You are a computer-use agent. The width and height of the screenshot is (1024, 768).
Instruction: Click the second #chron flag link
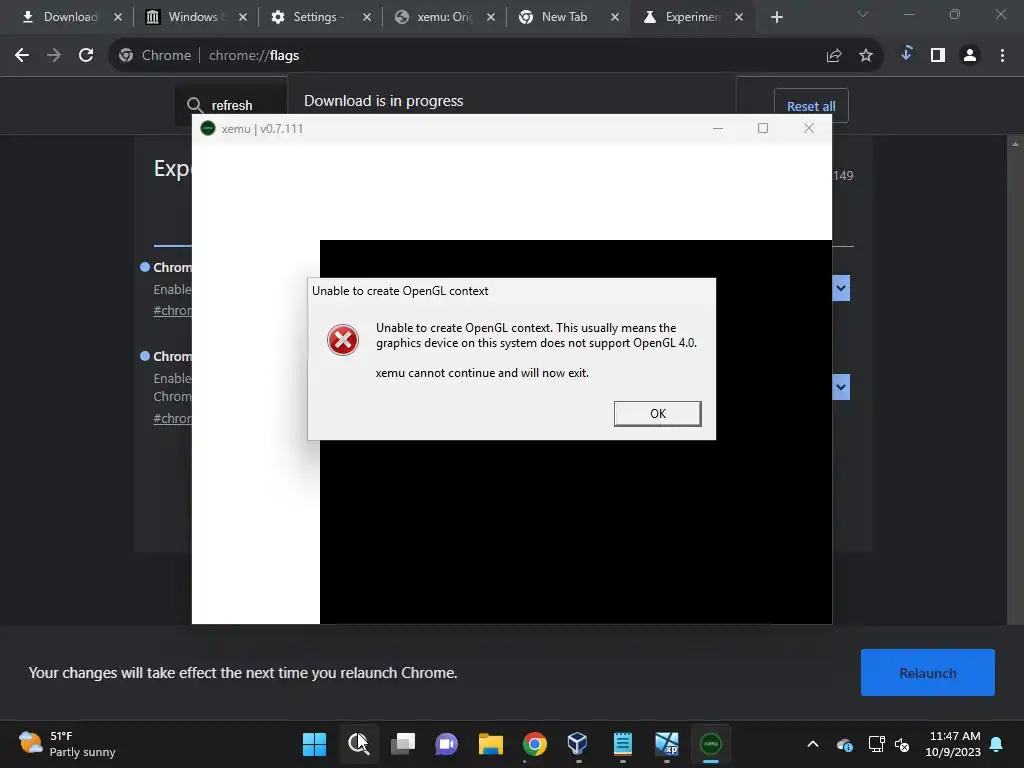coord(172,419)
